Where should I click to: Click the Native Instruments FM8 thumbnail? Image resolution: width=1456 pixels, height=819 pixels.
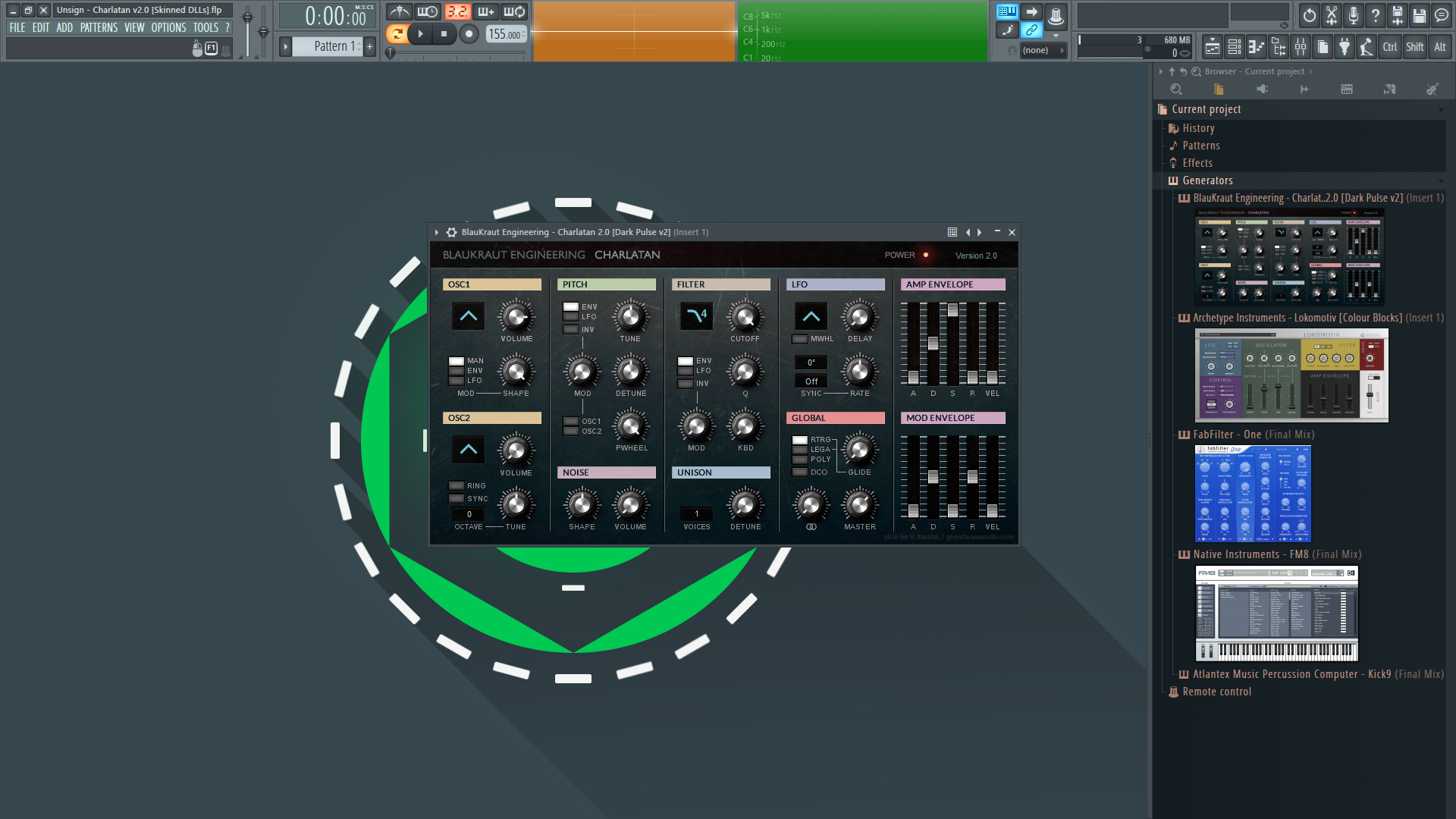click(1276, 613)
